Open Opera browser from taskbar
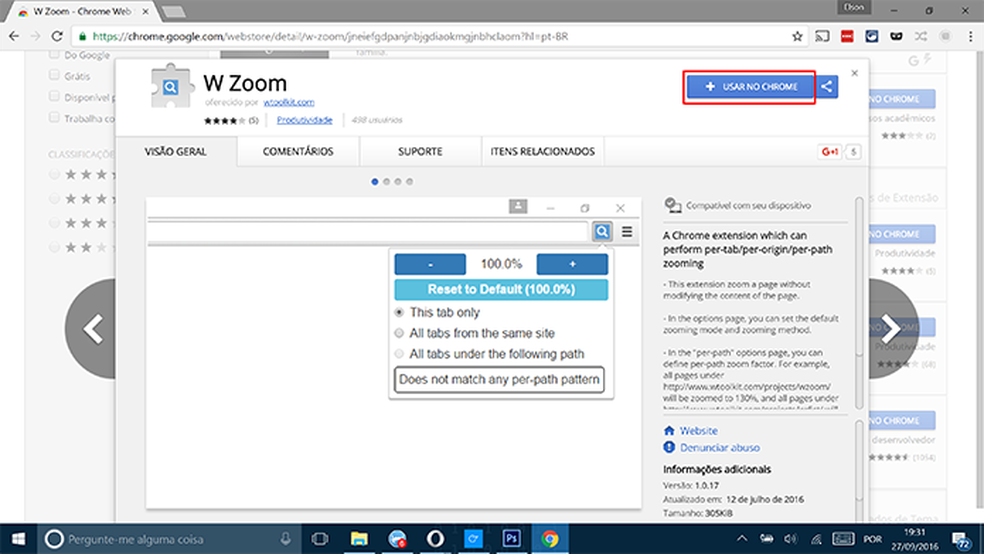The height and width of the screenshot is (554, 984). point(436,539)
